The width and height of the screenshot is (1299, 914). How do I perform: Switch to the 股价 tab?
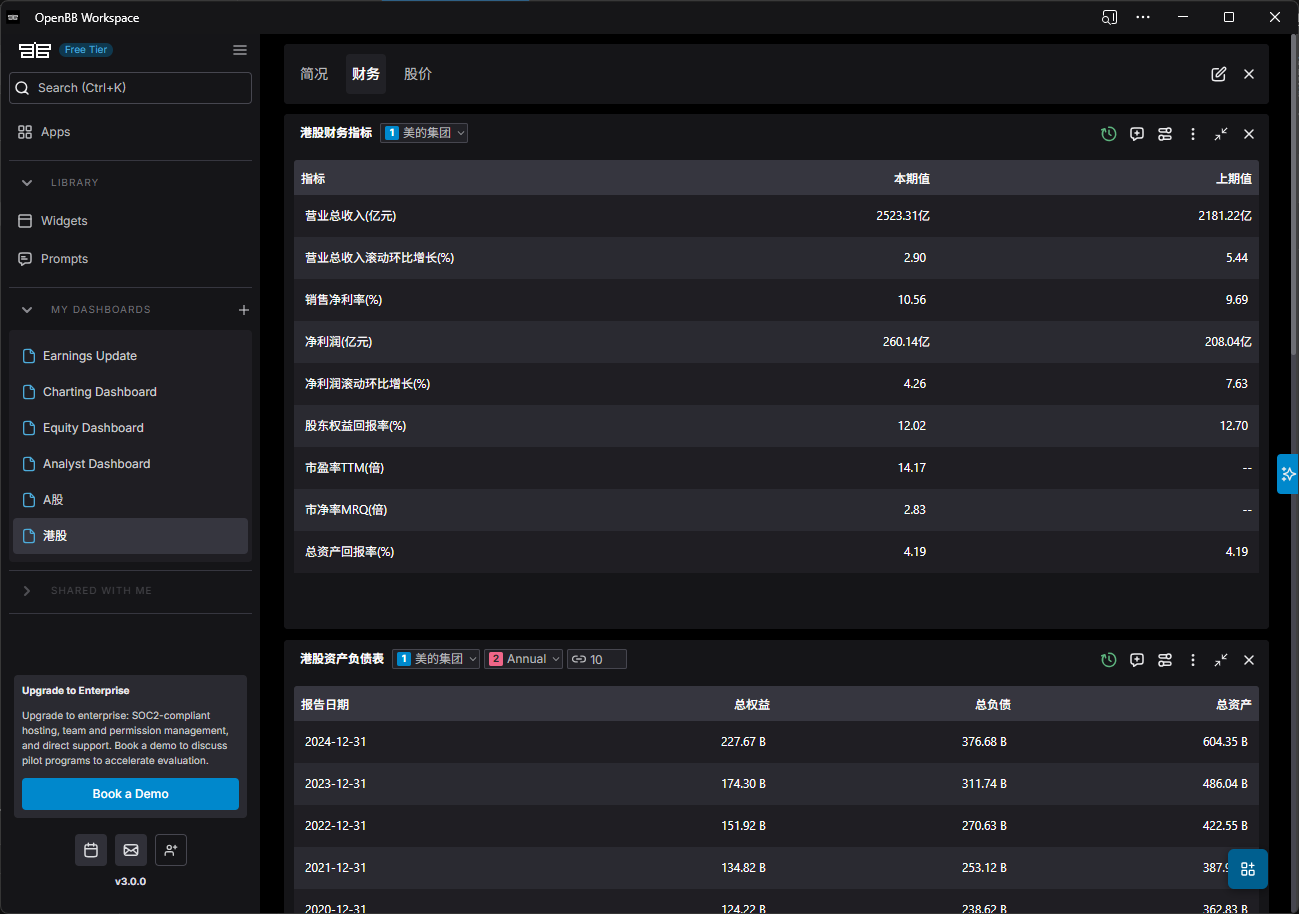pyautogui.click(x=418, y=74)
